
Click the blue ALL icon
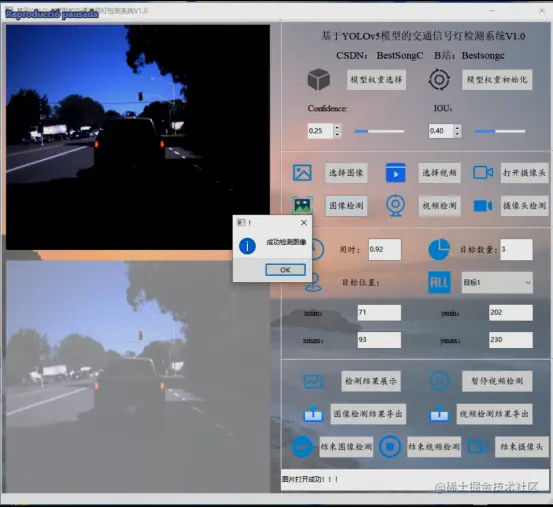pos(439,282)
